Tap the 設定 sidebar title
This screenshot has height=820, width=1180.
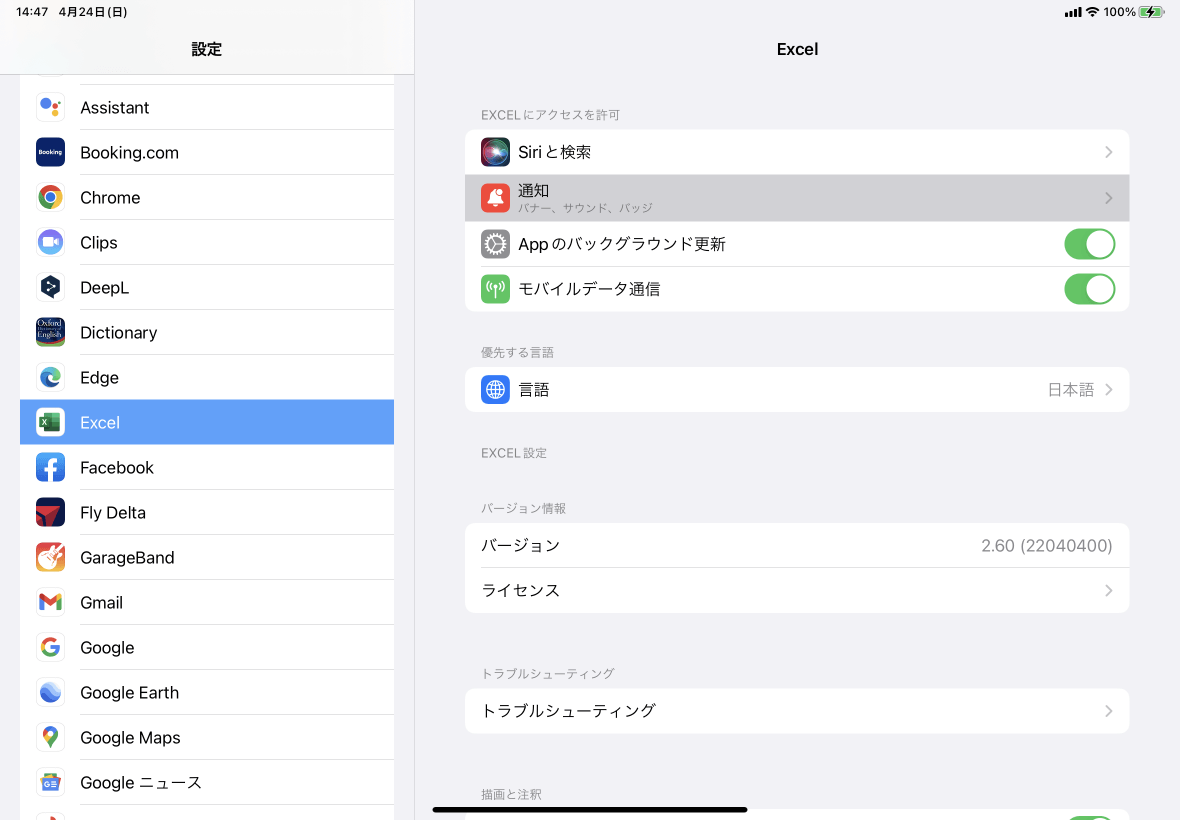[206, 49]
